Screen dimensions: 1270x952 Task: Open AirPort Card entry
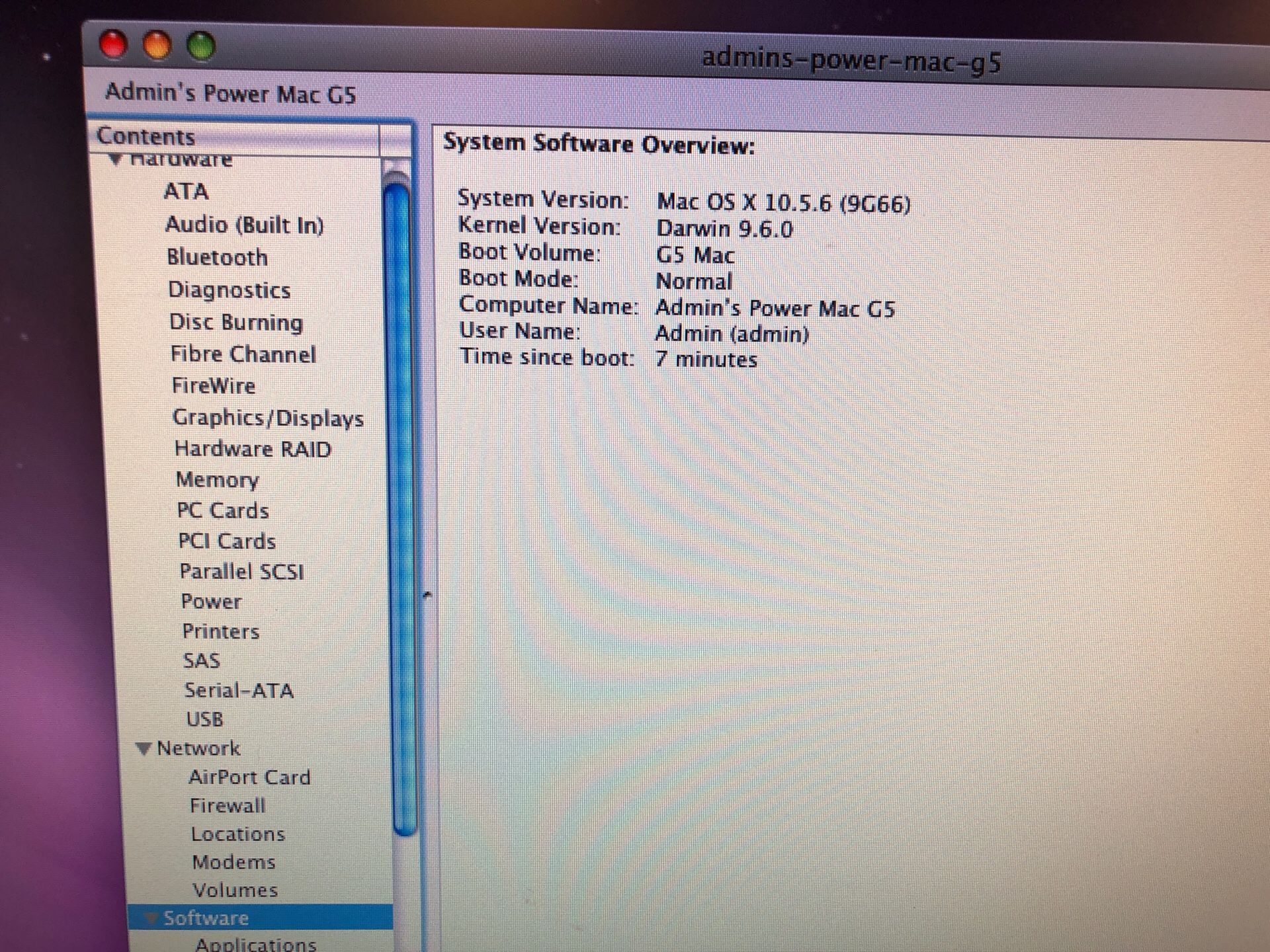[x=249, y=777]
